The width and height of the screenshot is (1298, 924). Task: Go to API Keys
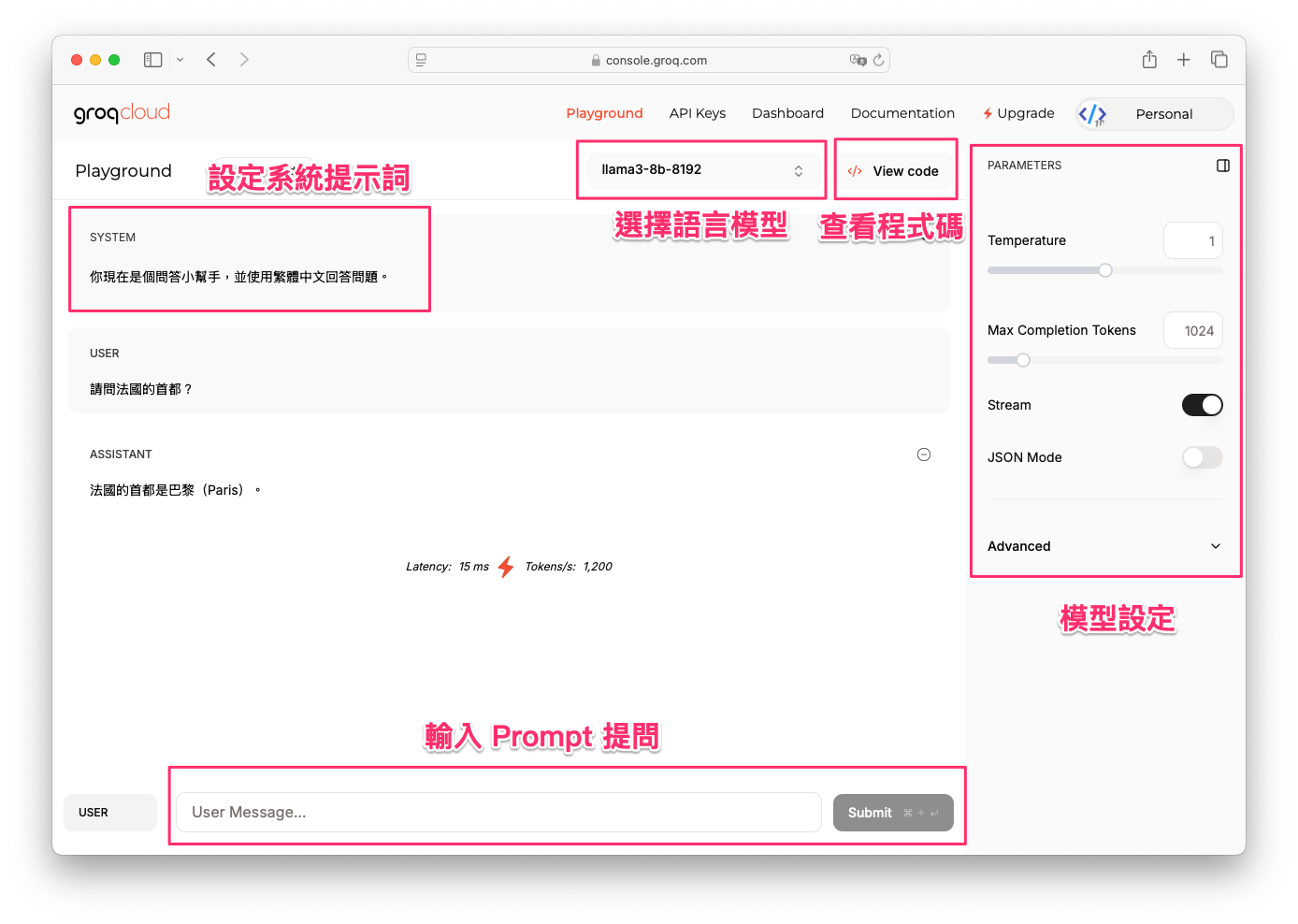[698, 113]
